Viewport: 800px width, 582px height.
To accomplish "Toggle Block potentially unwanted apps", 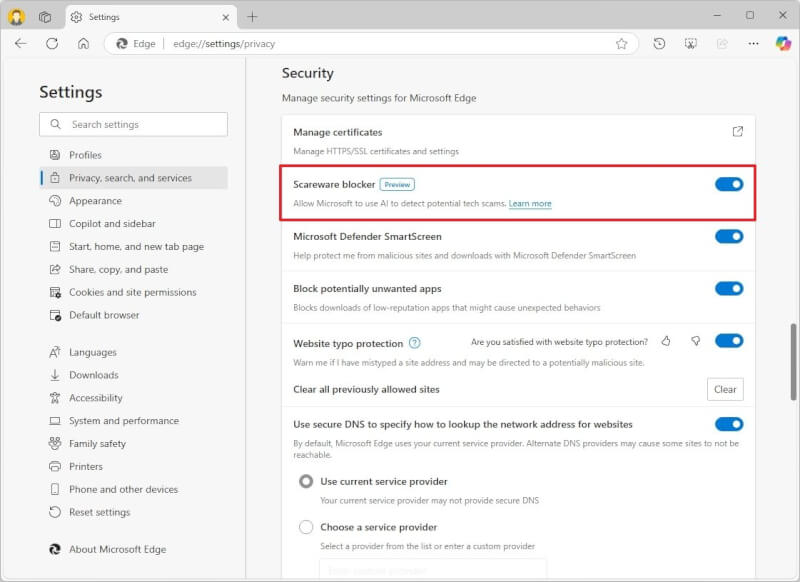I will (729, 288).
